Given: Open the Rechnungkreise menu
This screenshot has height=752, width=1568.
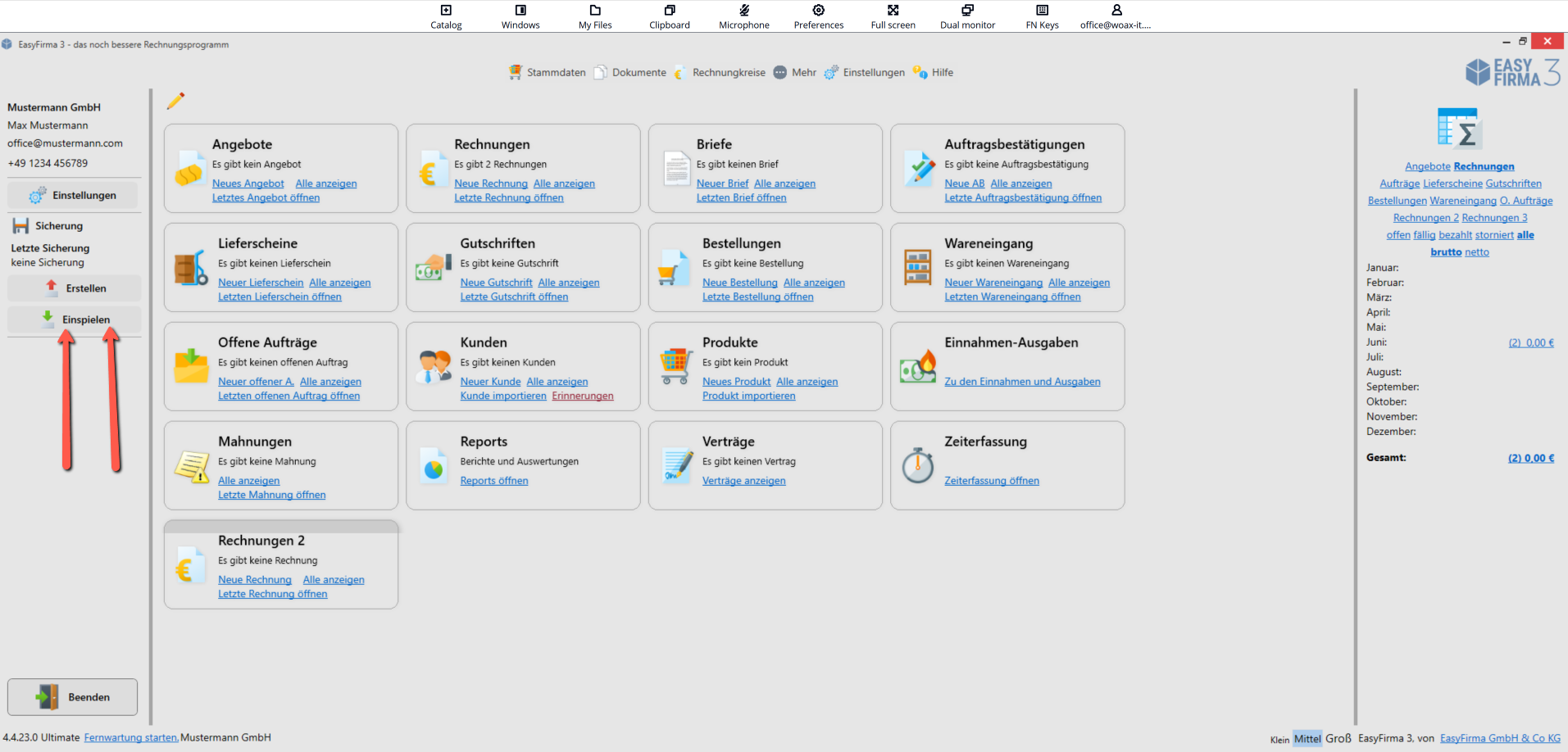Looking at the screenshot, I should tap(720, 73).
